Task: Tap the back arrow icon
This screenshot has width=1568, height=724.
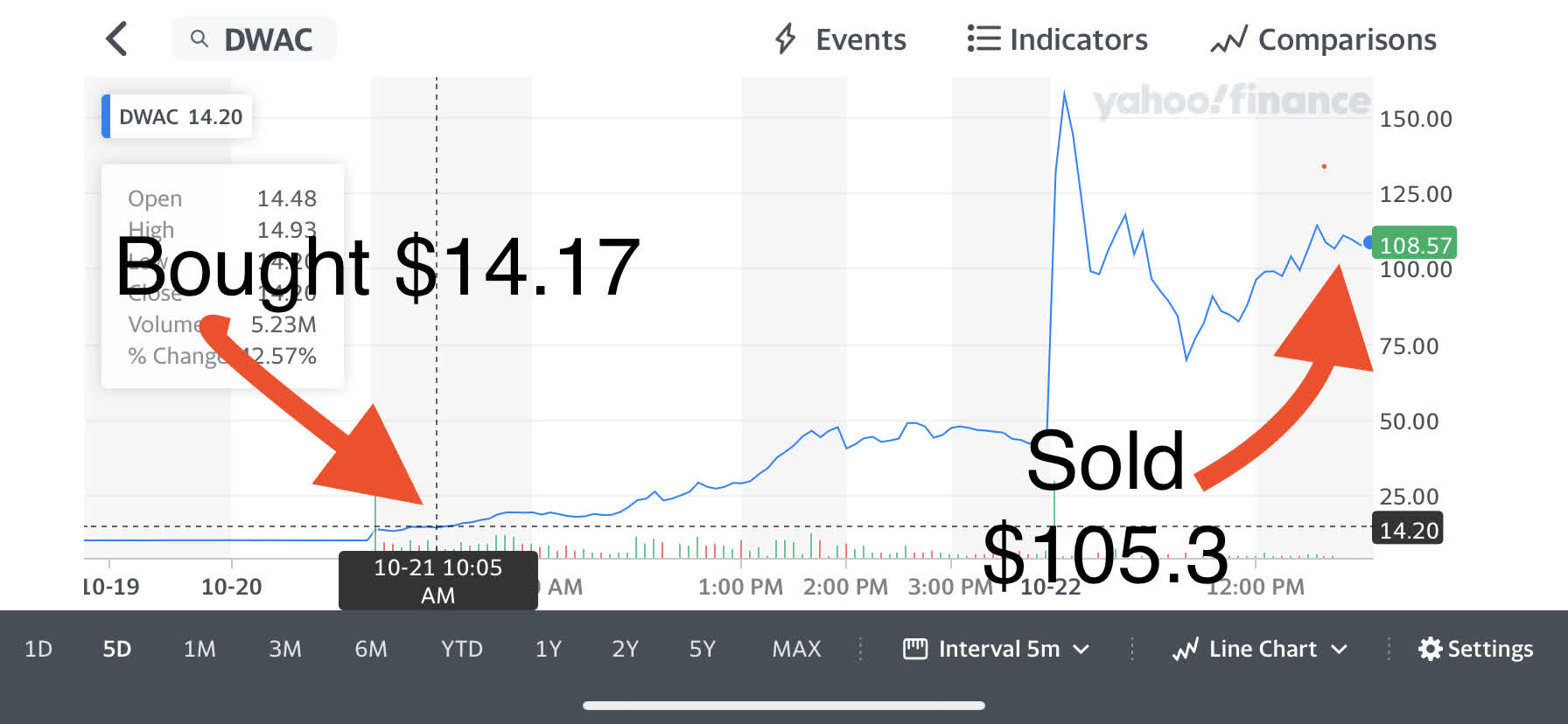Action: point(116,39)
